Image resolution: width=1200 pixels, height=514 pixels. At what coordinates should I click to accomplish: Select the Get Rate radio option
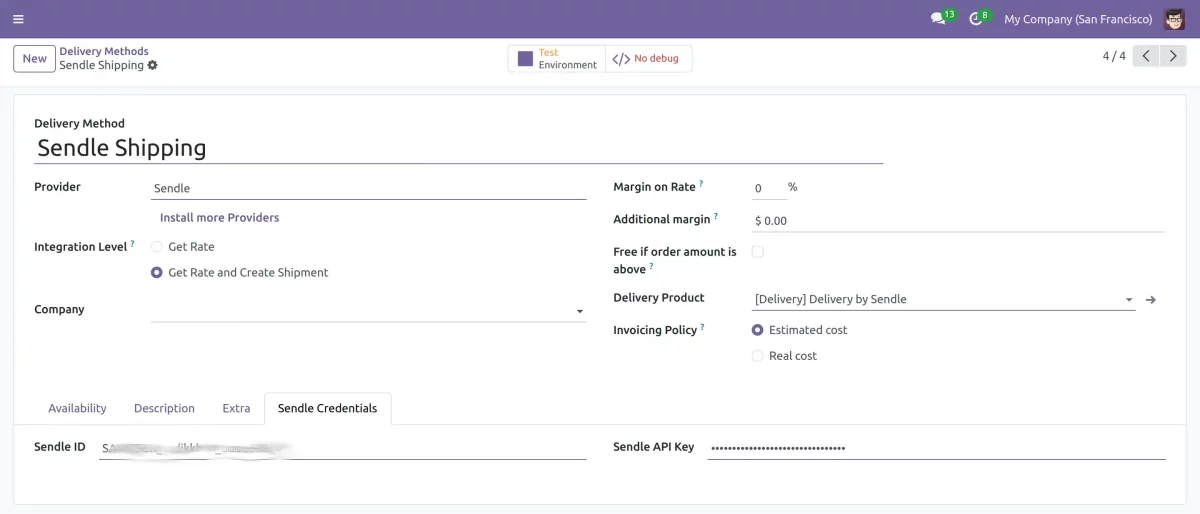click(x=157, y=246)
